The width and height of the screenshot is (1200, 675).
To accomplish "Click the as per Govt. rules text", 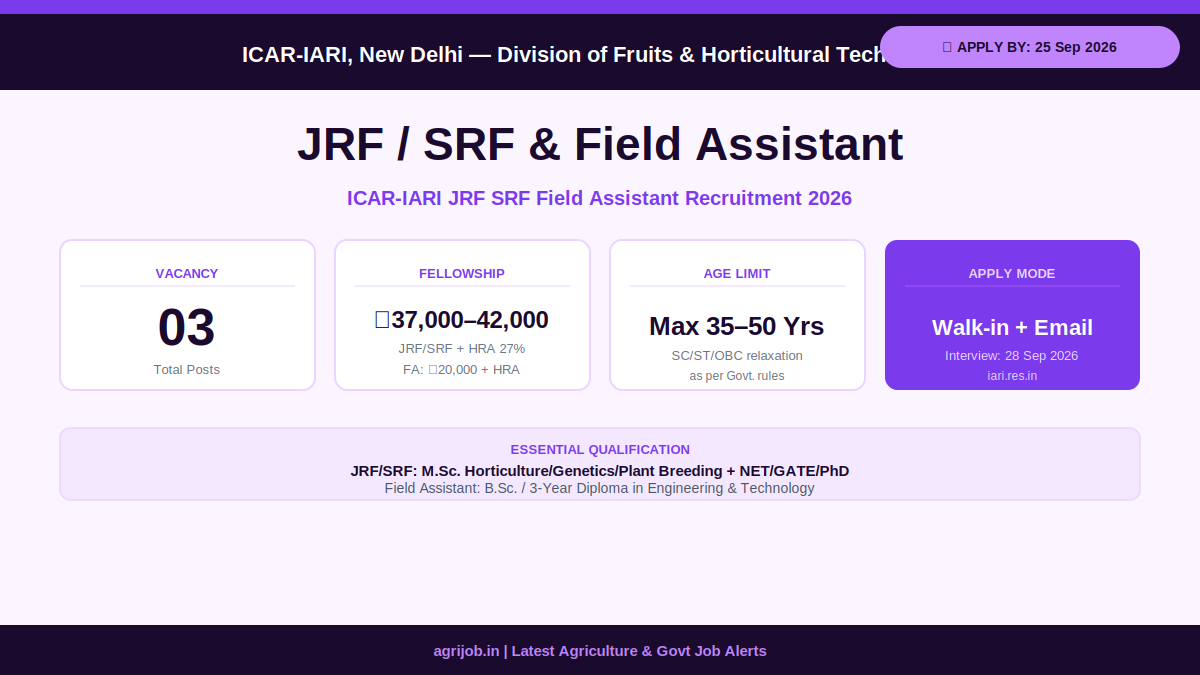I will 737,376.
